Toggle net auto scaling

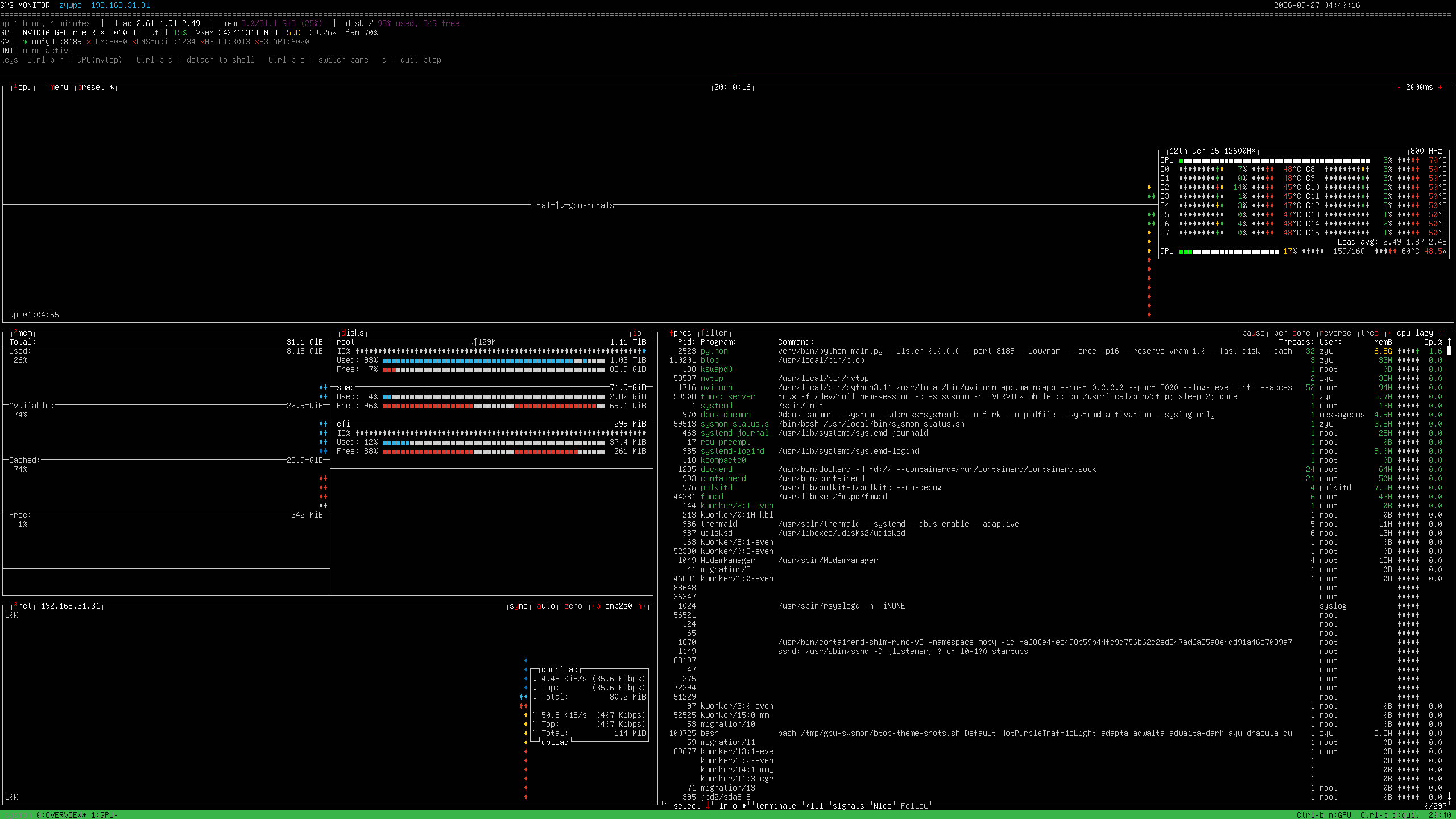(x=546, y=606)
